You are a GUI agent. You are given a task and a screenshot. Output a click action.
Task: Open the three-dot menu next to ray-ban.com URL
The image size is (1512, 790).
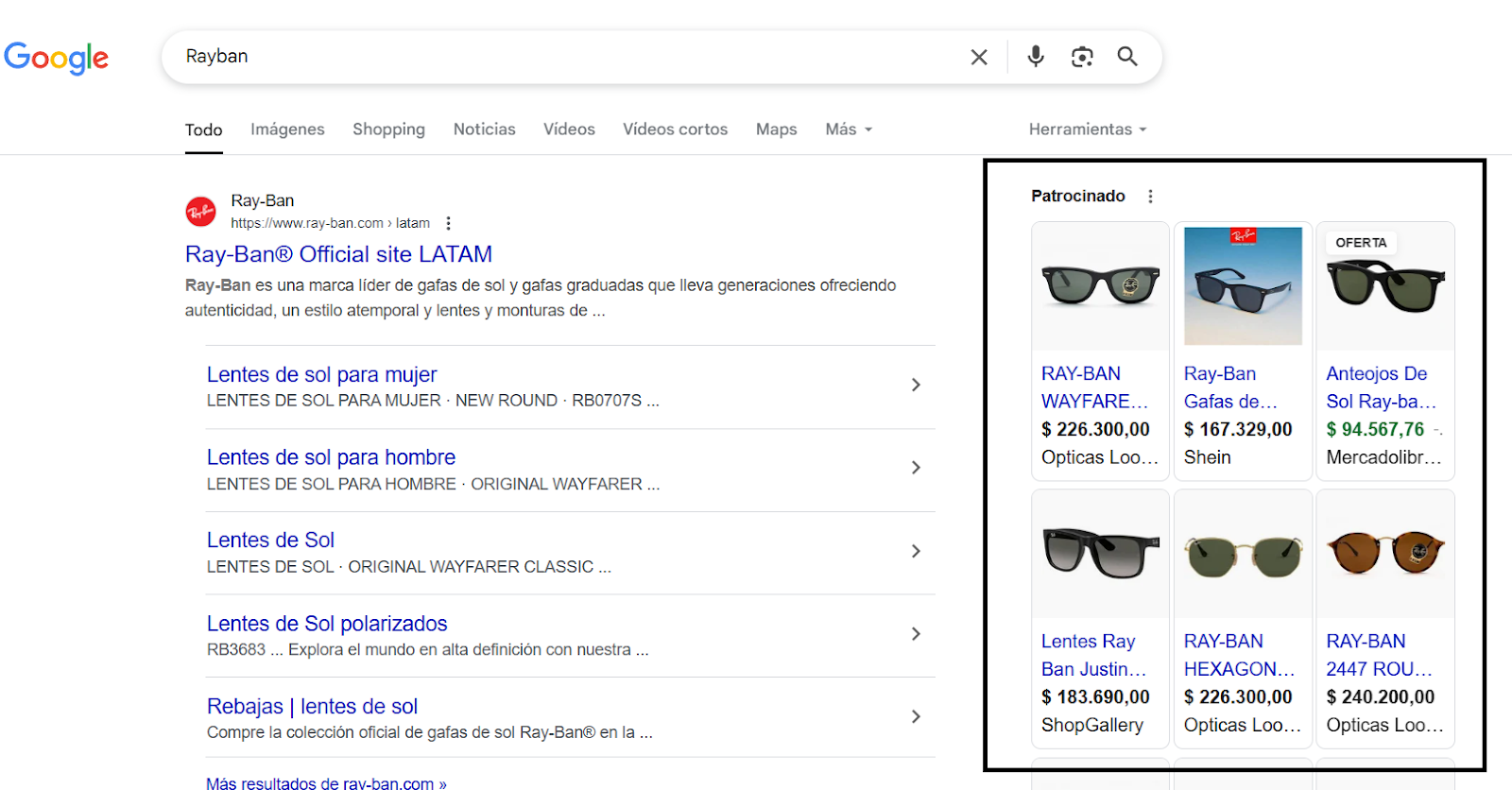point(448,223)
